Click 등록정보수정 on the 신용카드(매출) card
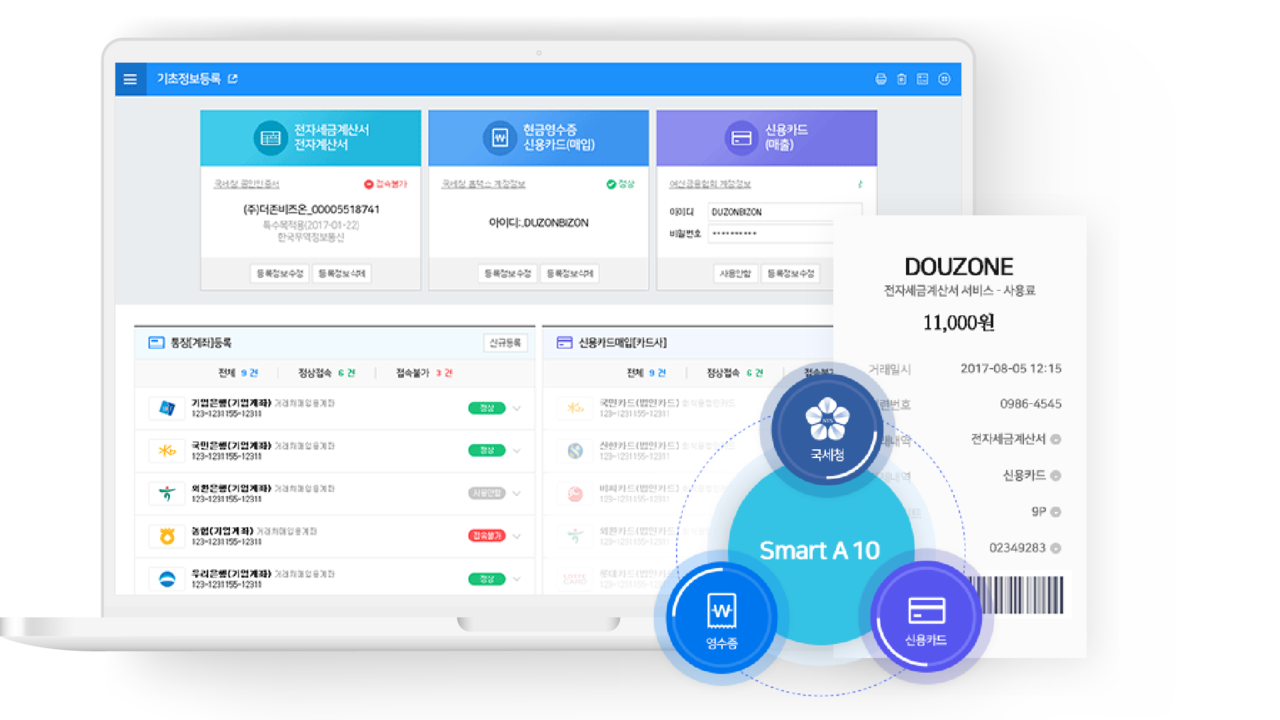Image resolution: width=1280 pixels, height=720 pixels. click(x=791, y=273)
